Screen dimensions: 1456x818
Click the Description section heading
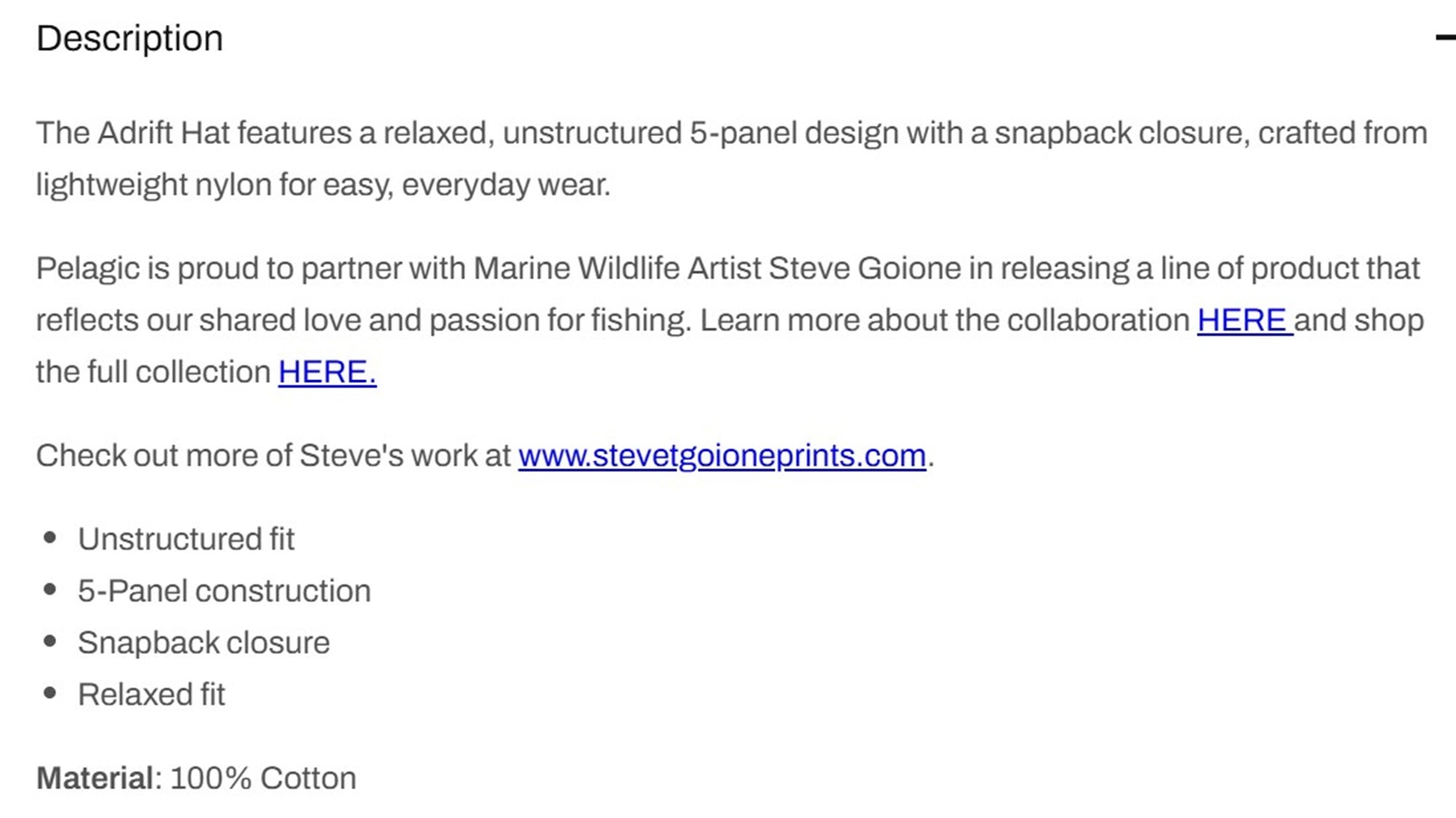coord(130,39)
